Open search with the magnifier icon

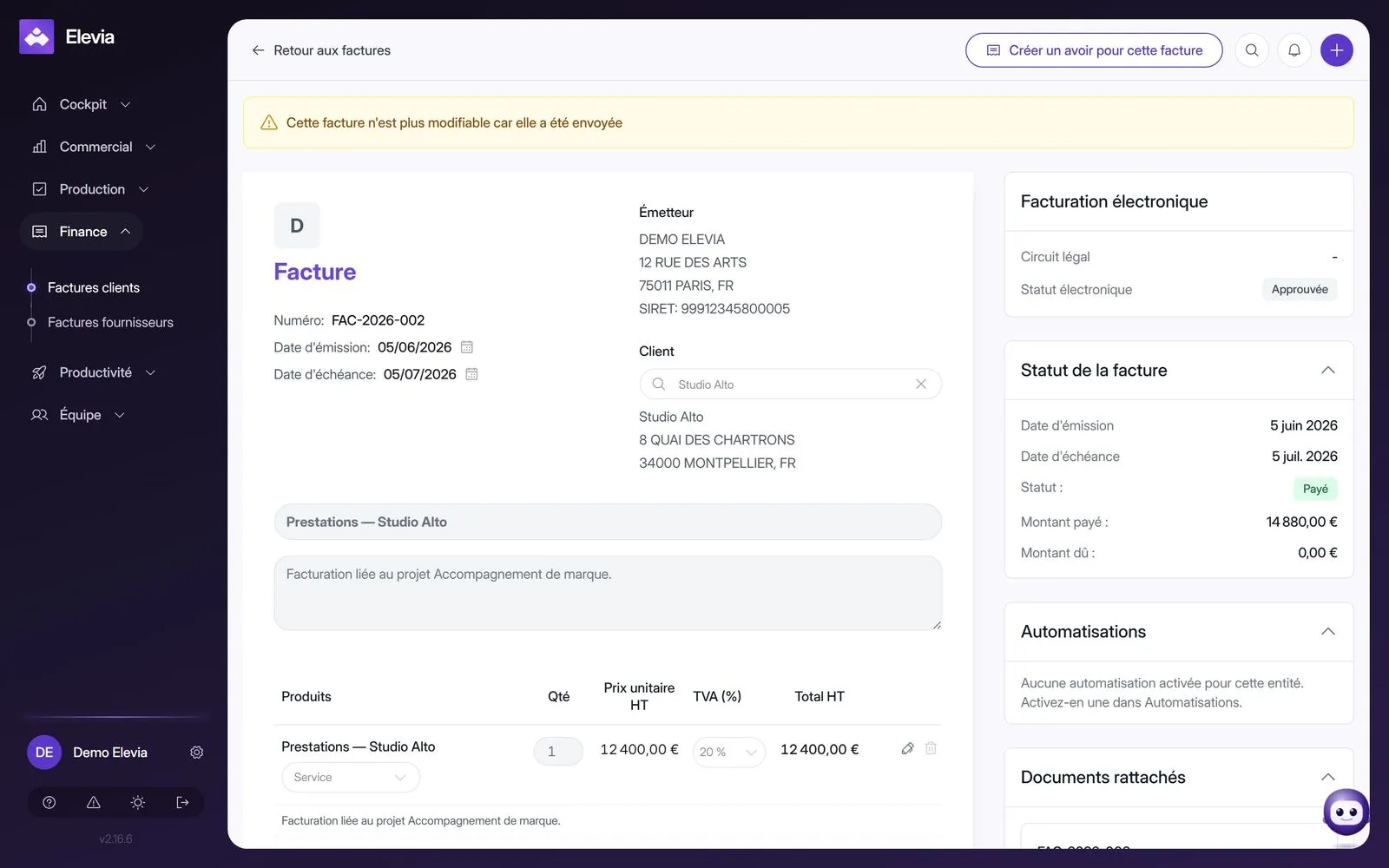coord(1252,50)
